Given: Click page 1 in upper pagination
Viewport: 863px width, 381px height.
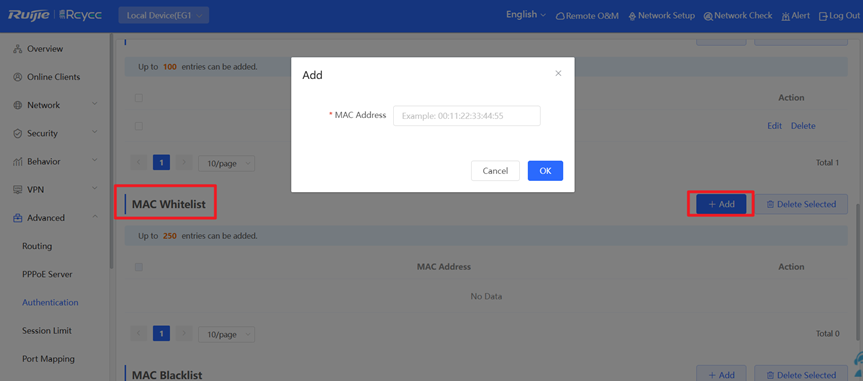Looking at the screenshot, I should point(161,163).
